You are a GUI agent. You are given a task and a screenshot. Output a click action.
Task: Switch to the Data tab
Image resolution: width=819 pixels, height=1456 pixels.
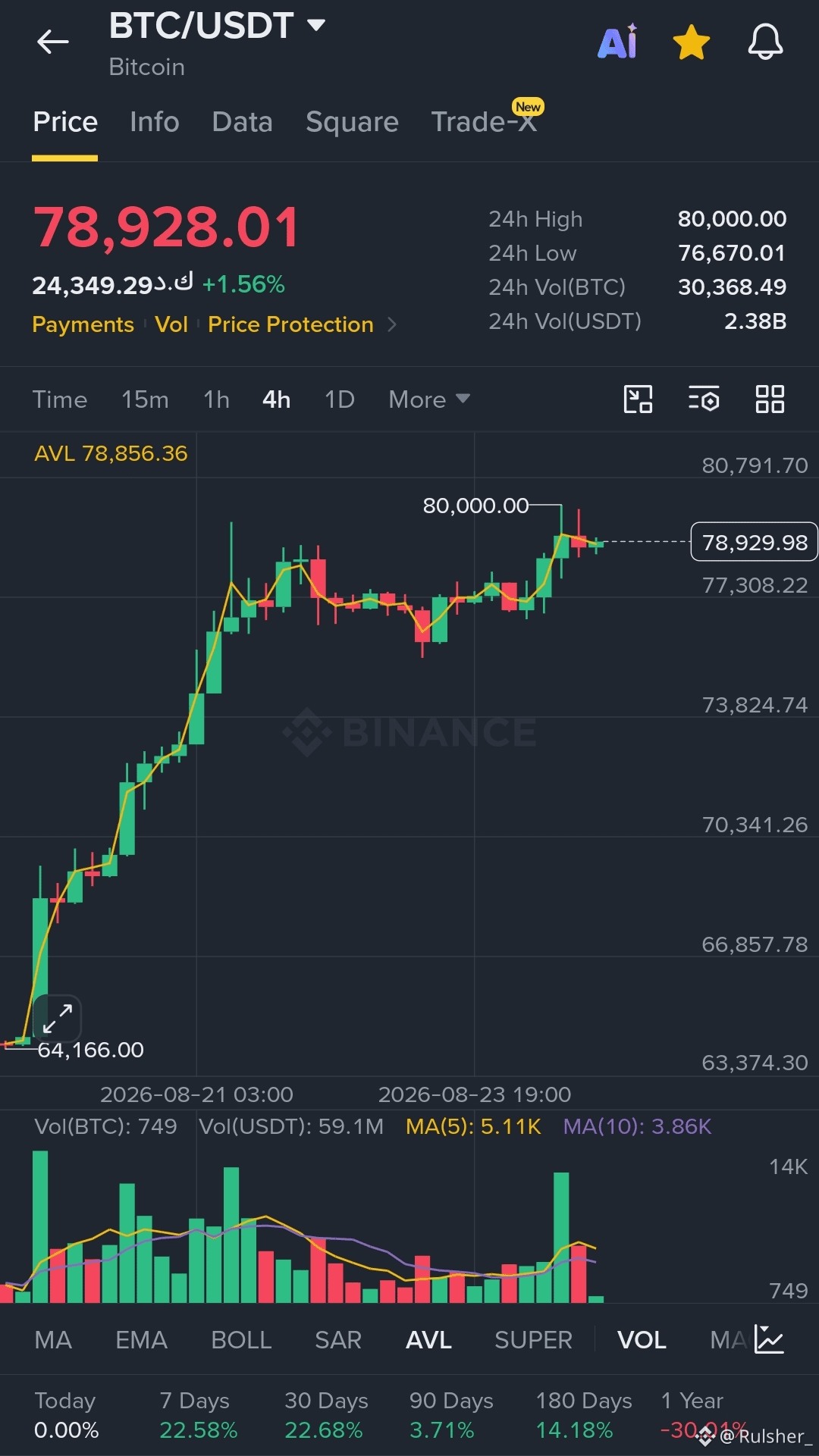pyautogui.click(x=242, y=122)
